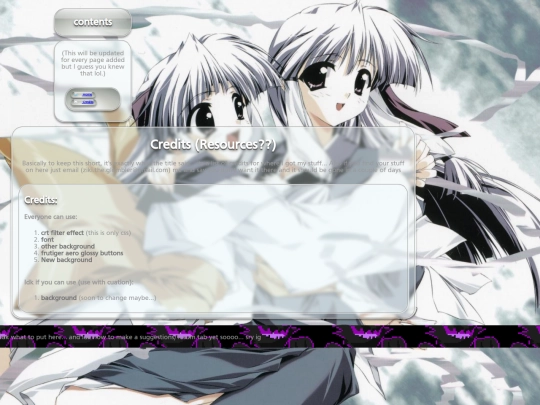Screen dimensions: 540x405
Task: Click the scrolling 'idk what to put here' banner text
Action: (131, 337)
